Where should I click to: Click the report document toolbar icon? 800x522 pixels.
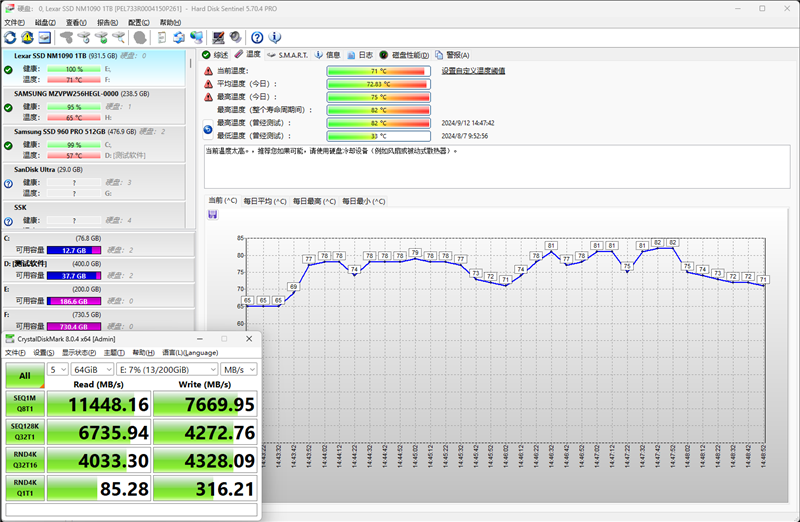pyautogui.click(x=162, y=37)
